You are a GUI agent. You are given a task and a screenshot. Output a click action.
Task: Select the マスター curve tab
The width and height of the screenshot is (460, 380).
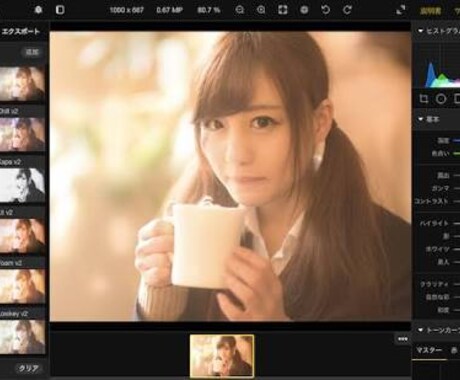429,350
